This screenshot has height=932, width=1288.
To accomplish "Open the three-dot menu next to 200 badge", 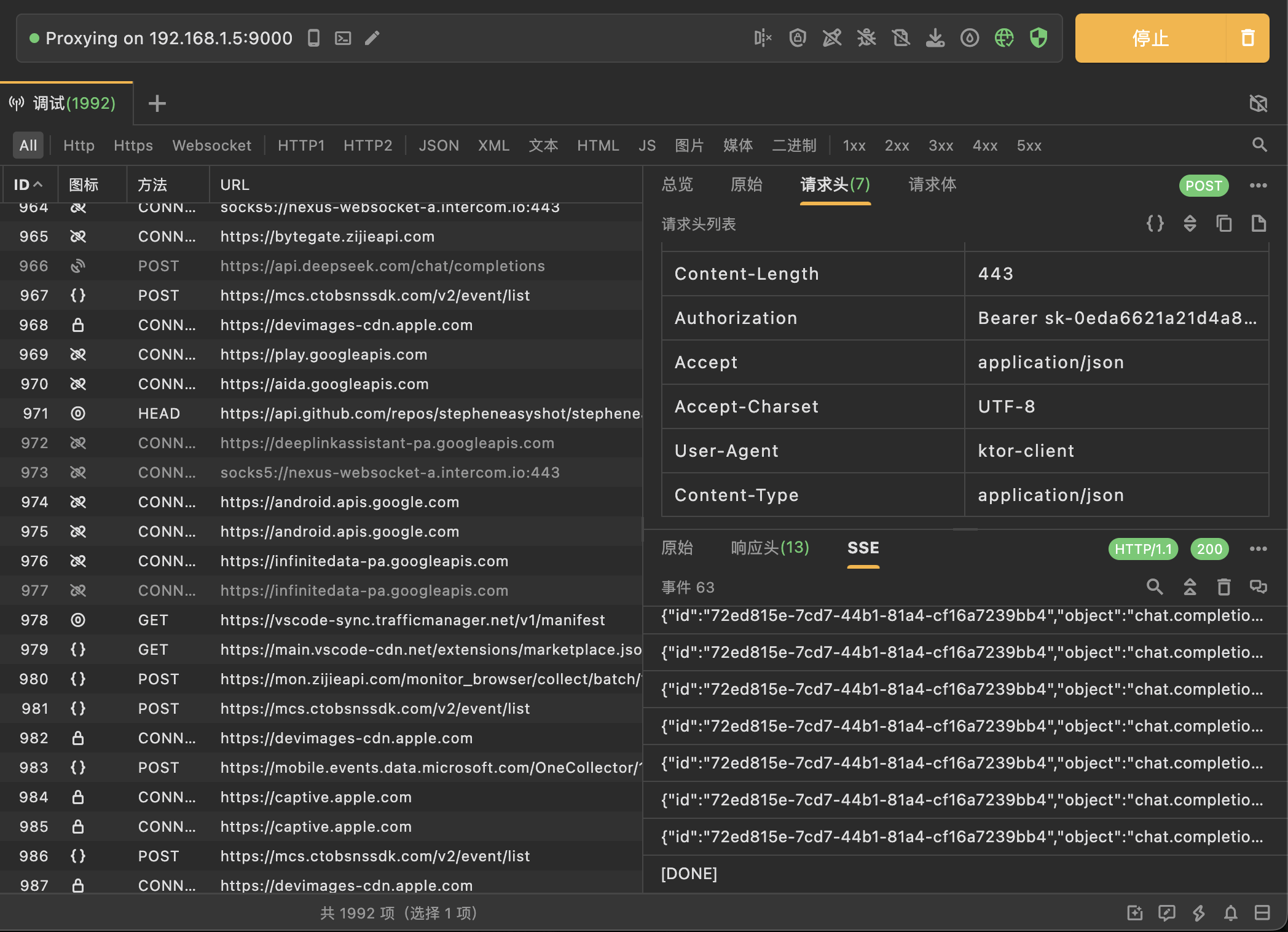I will (x=1258, y=549).
